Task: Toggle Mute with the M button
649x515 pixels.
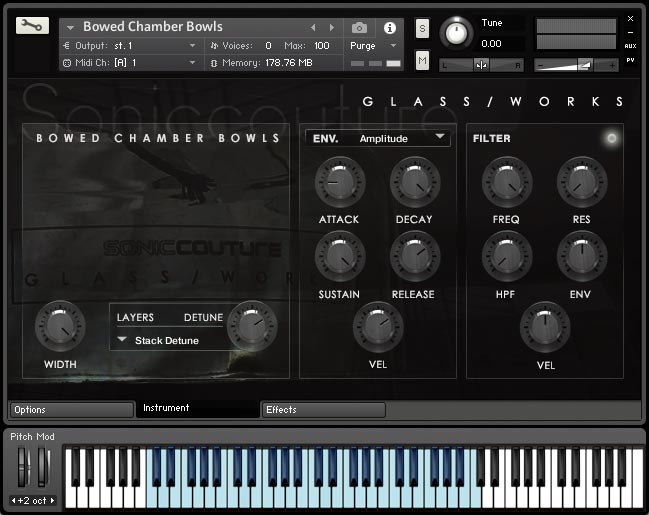Action: click(422, 60)
